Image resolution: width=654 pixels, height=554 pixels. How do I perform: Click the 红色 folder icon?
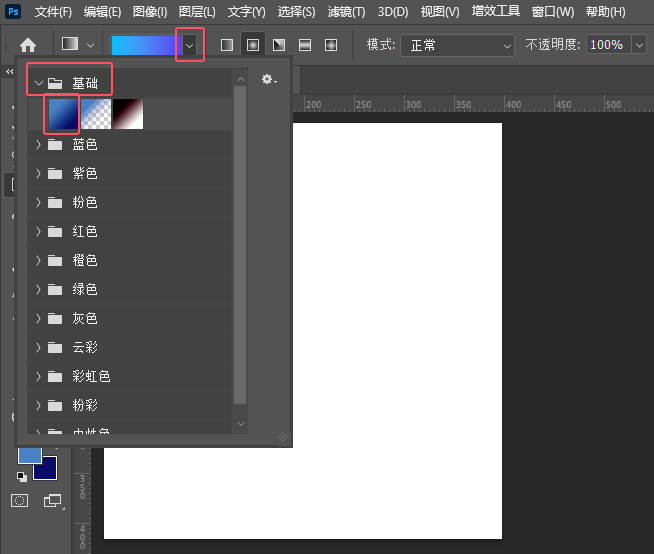pos(55,232)
